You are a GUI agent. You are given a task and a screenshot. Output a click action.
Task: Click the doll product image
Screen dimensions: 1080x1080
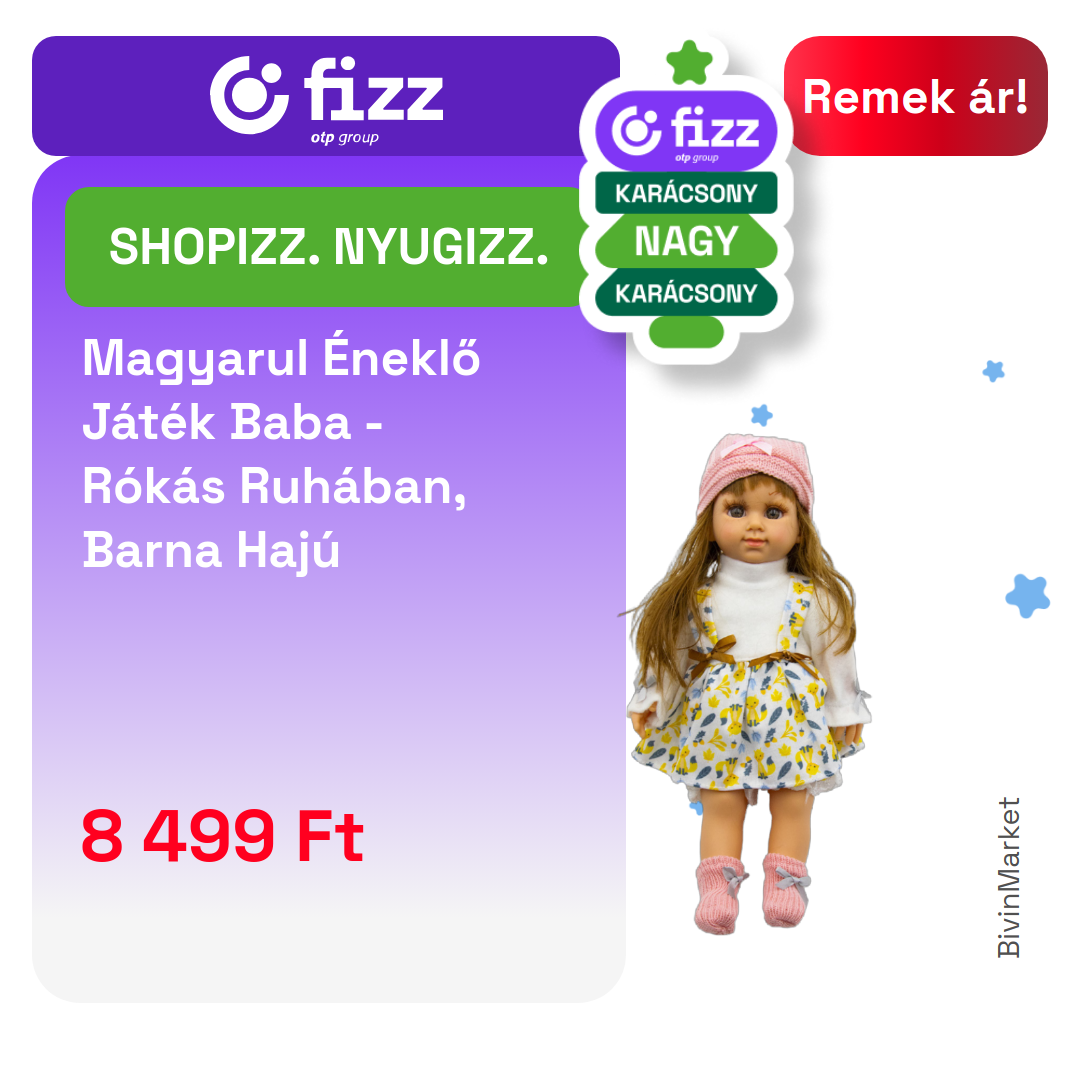[x=749, y=684]
